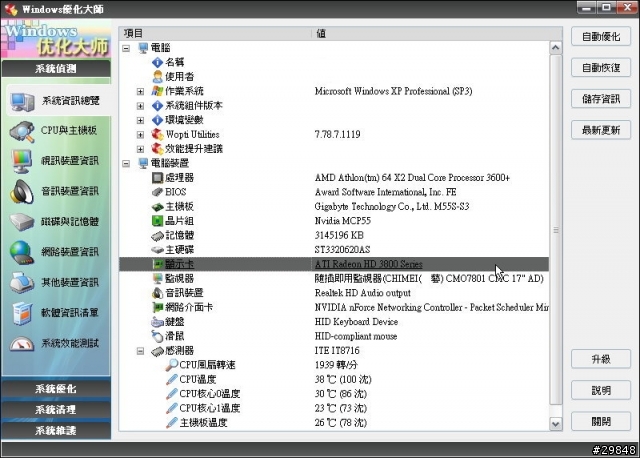Switch to 系統偵測 section tab
Screen dimensions: 640x458
coord(56,69)
